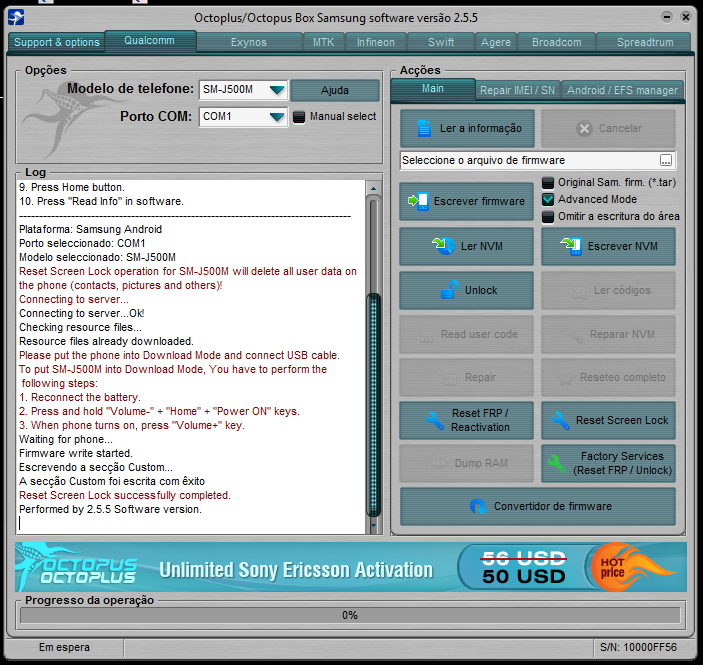Click the S/N: 10000FF56 status entry
Image resolution: width=703 pixels, height=665 pixels.
click(638, 647)
